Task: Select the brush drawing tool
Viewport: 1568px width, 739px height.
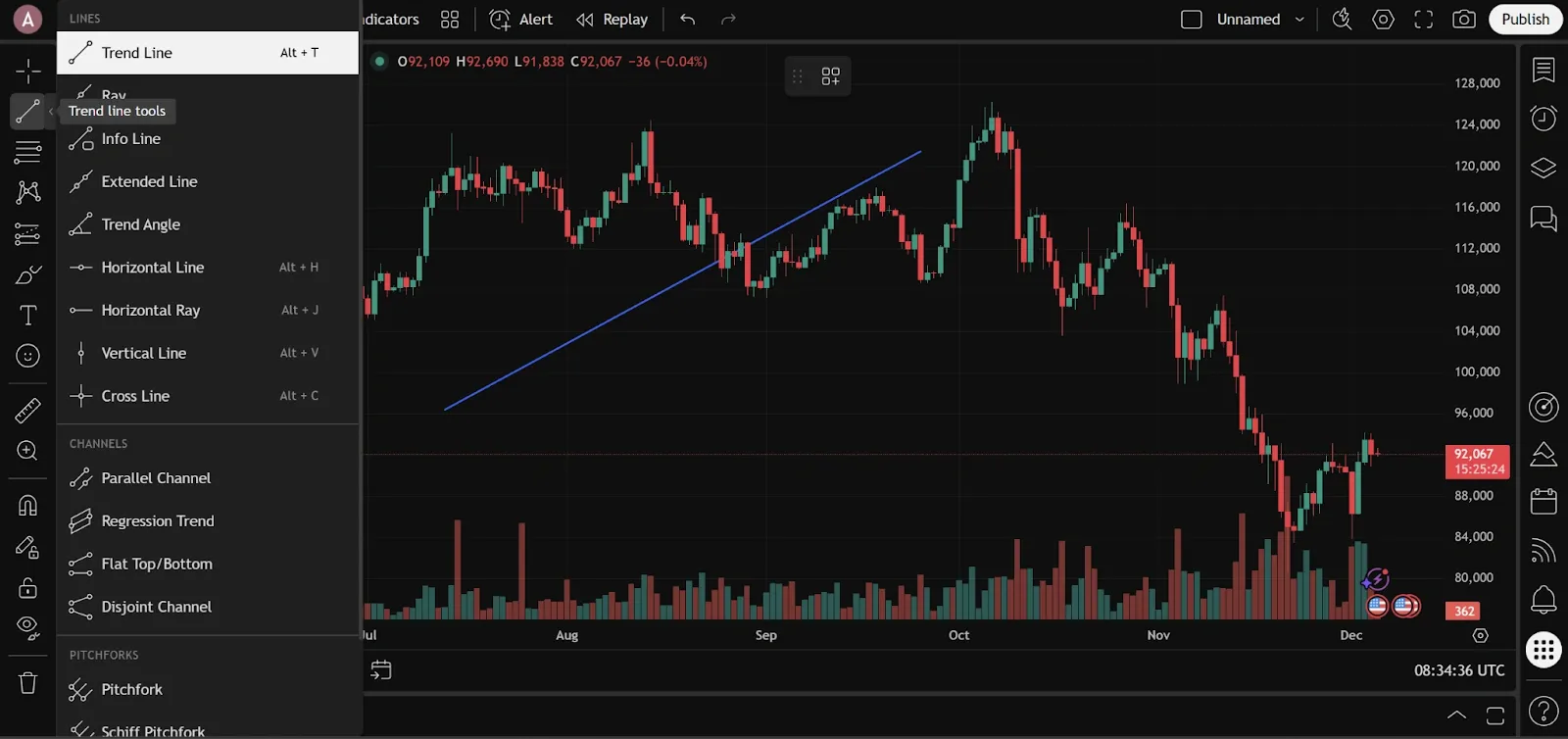Action: 27,274
